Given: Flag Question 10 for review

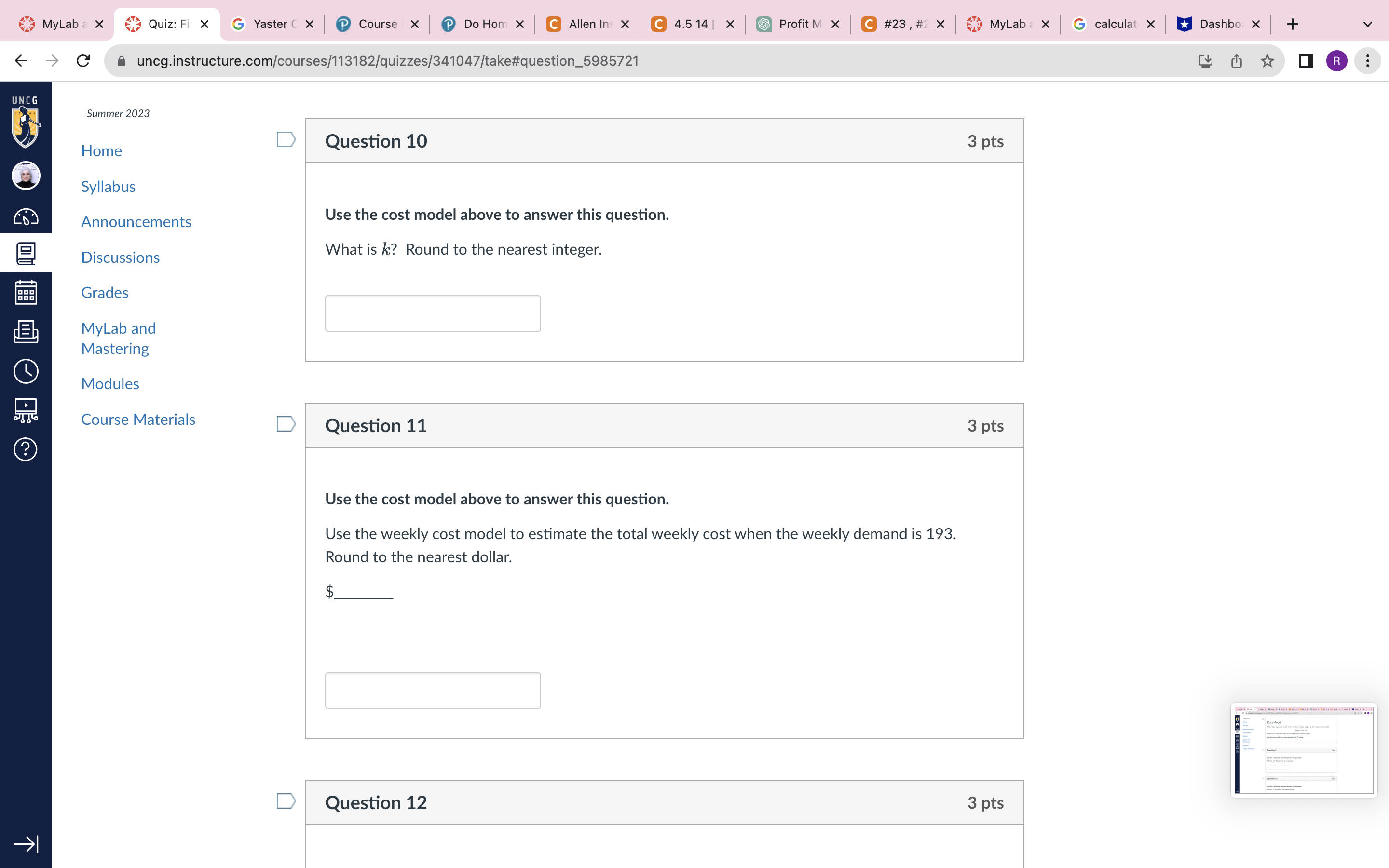Looking at the screenshot, I should (286, 139).
